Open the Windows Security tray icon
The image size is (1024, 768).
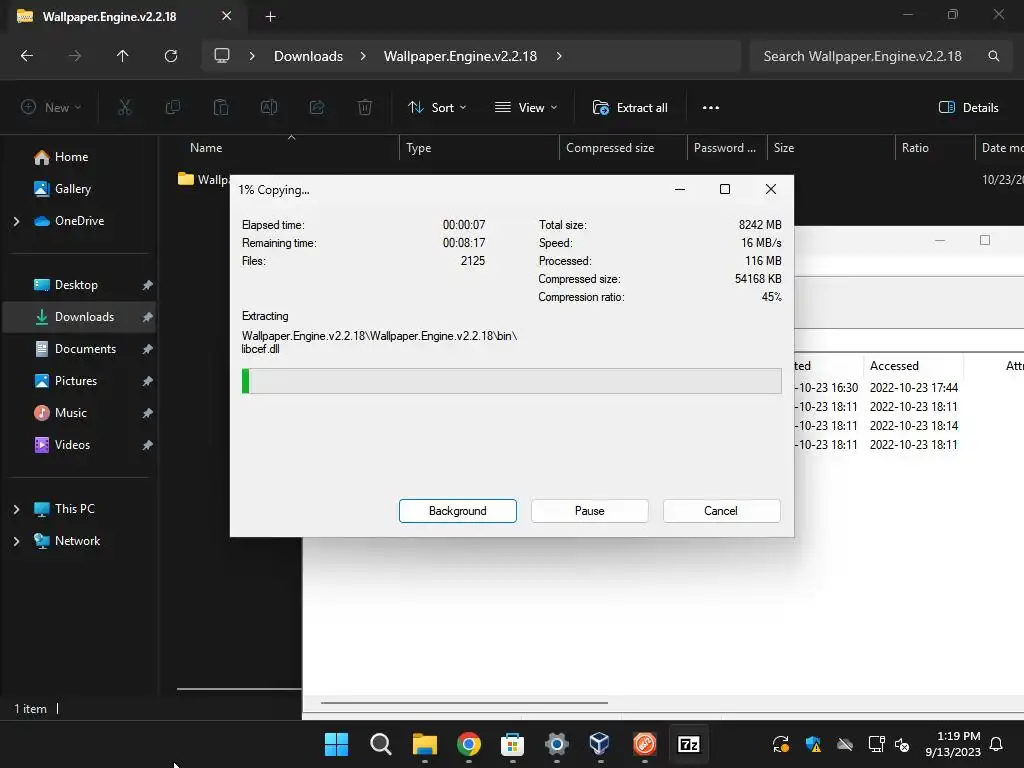tap(813, 744)
